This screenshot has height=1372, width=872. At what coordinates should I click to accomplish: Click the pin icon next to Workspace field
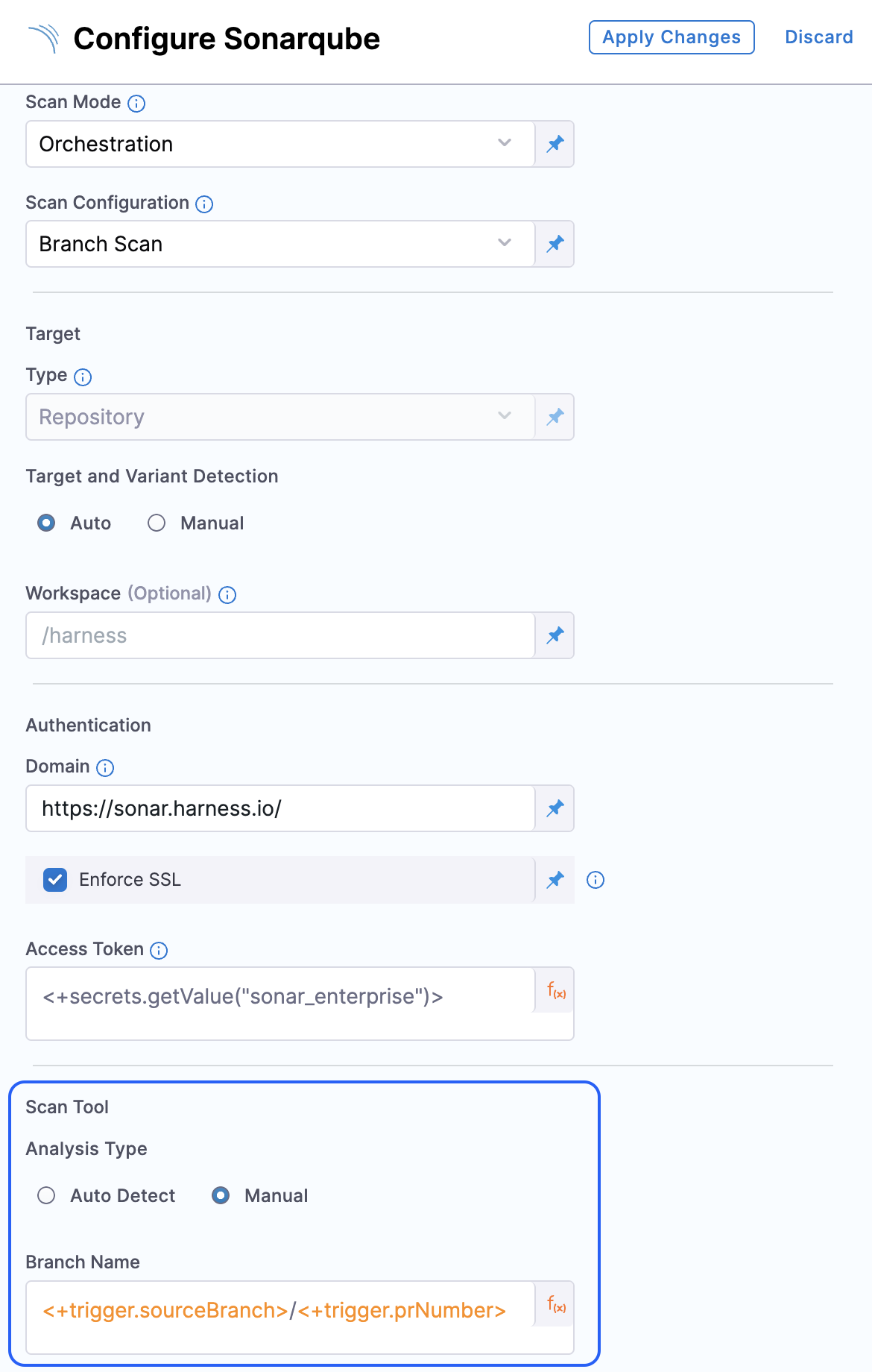(x=555, y=635)
